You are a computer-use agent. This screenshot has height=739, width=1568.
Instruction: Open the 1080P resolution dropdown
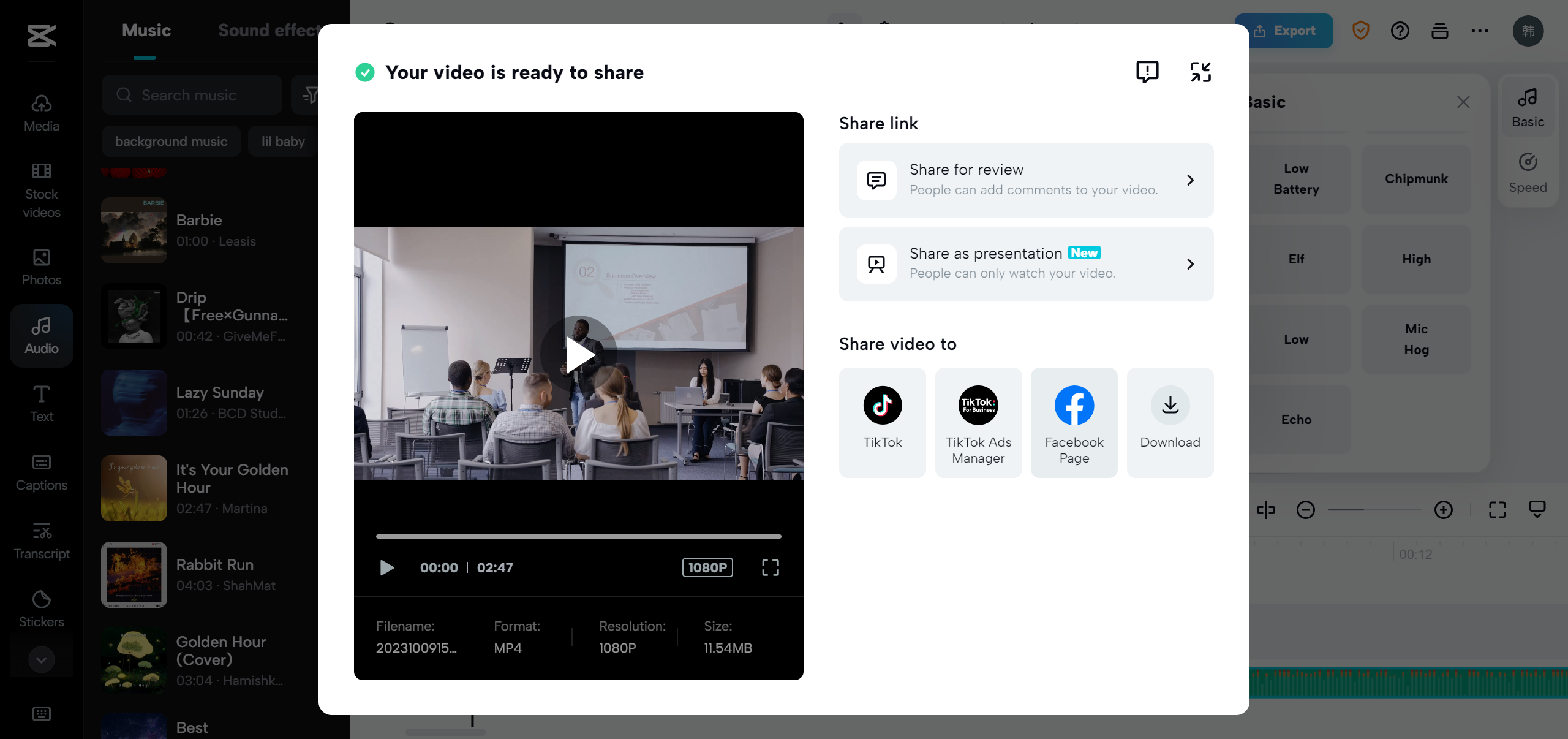click(707, 567)
